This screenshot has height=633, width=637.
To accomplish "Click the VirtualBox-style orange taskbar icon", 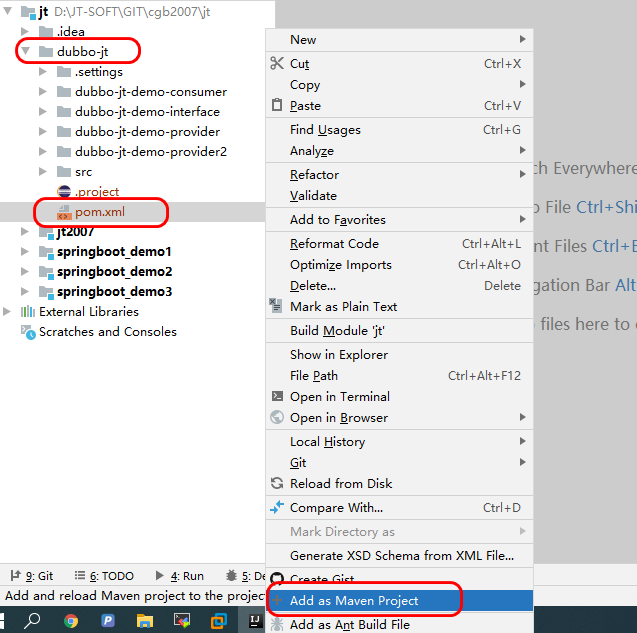I will 218,621.
